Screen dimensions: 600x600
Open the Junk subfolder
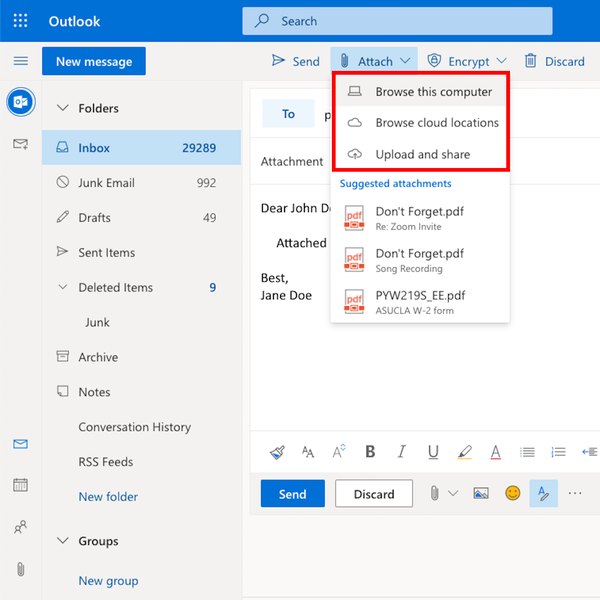tap(141, 322)
